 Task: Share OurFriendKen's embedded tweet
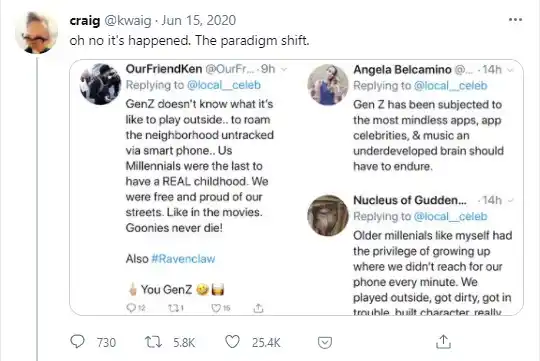pyautogui.click(x=258, y=308)
